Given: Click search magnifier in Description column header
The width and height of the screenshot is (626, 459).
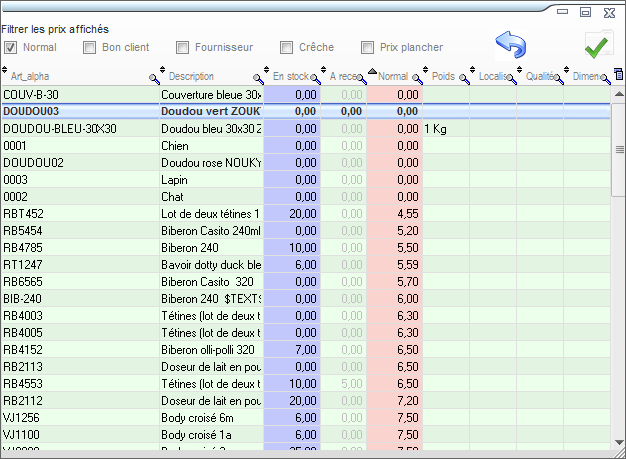Looking at the screenshot, I should (258, 77).
